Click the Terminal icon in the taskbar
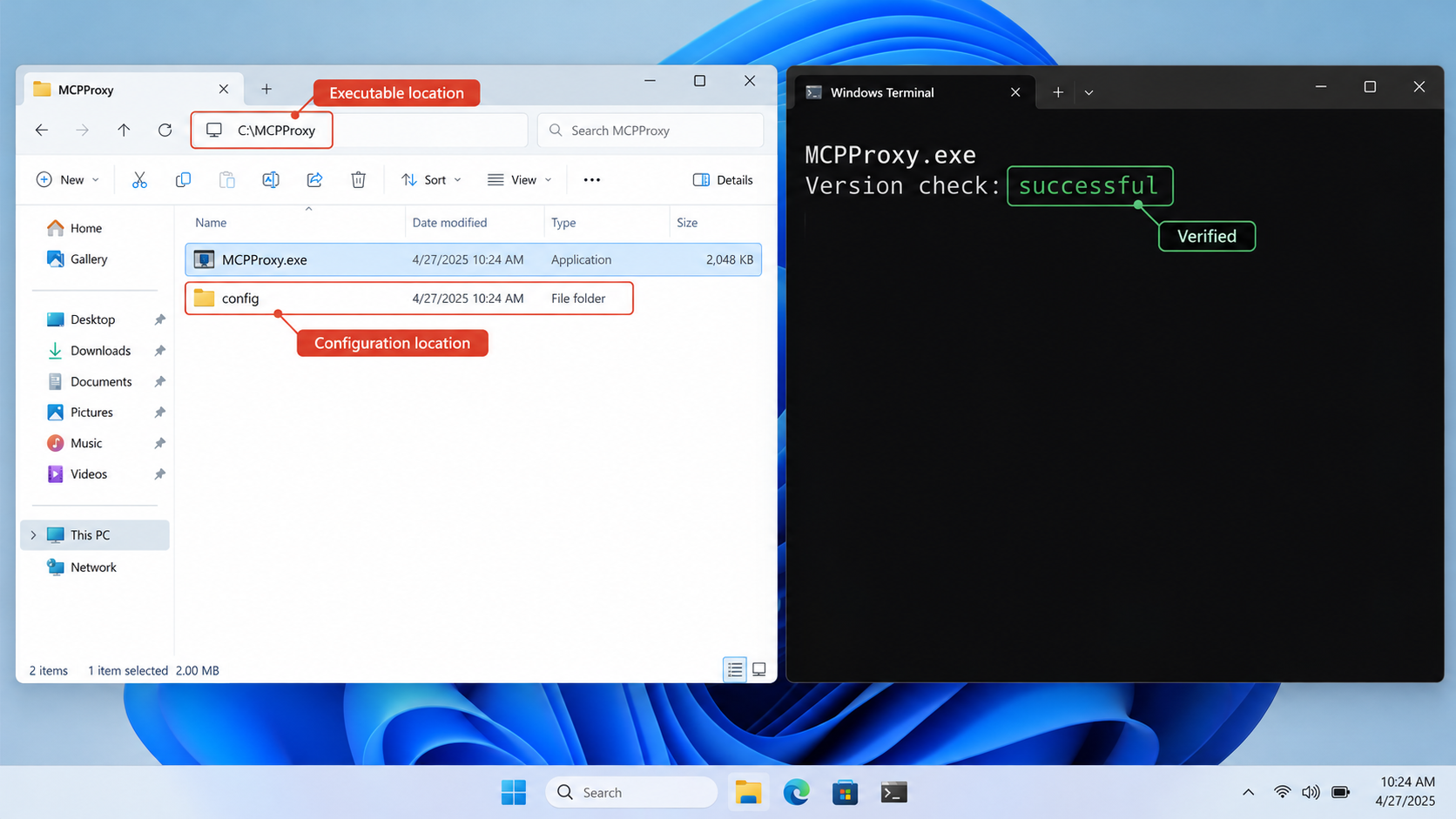This screenshot has width=1456, height=819. [x=893, y=792]
